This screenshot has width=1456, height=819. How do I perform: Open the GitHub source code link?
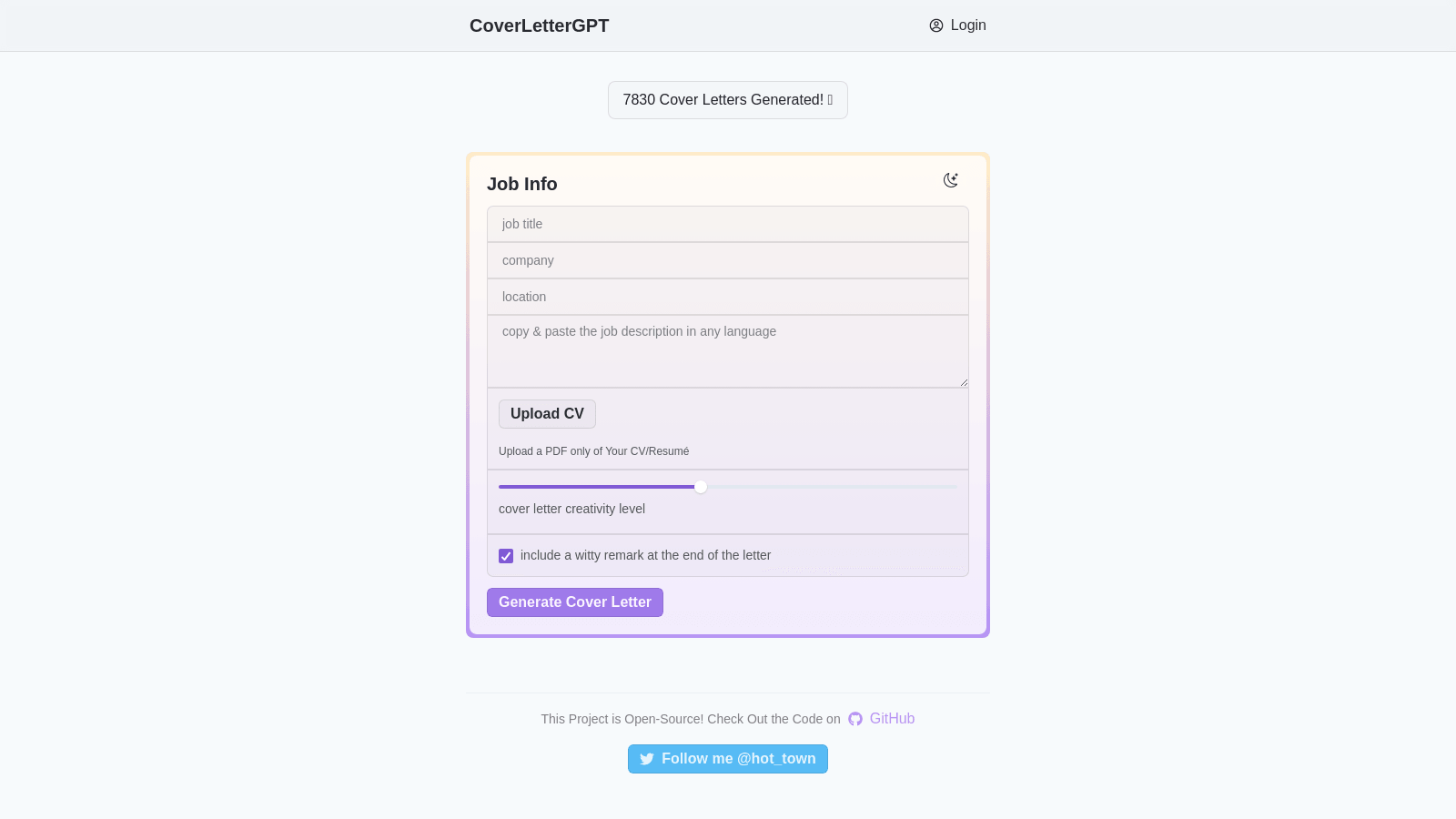pos(881,719)
